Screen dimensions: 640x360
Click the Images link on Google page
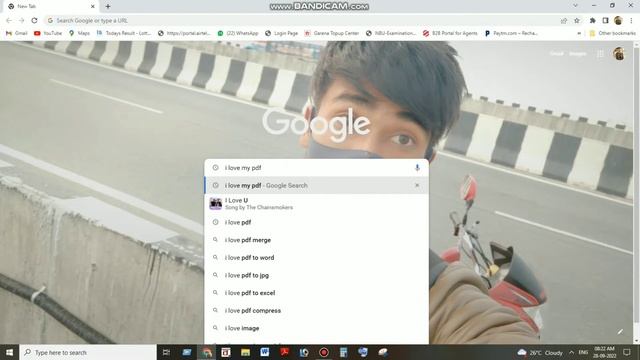[578, 53]
